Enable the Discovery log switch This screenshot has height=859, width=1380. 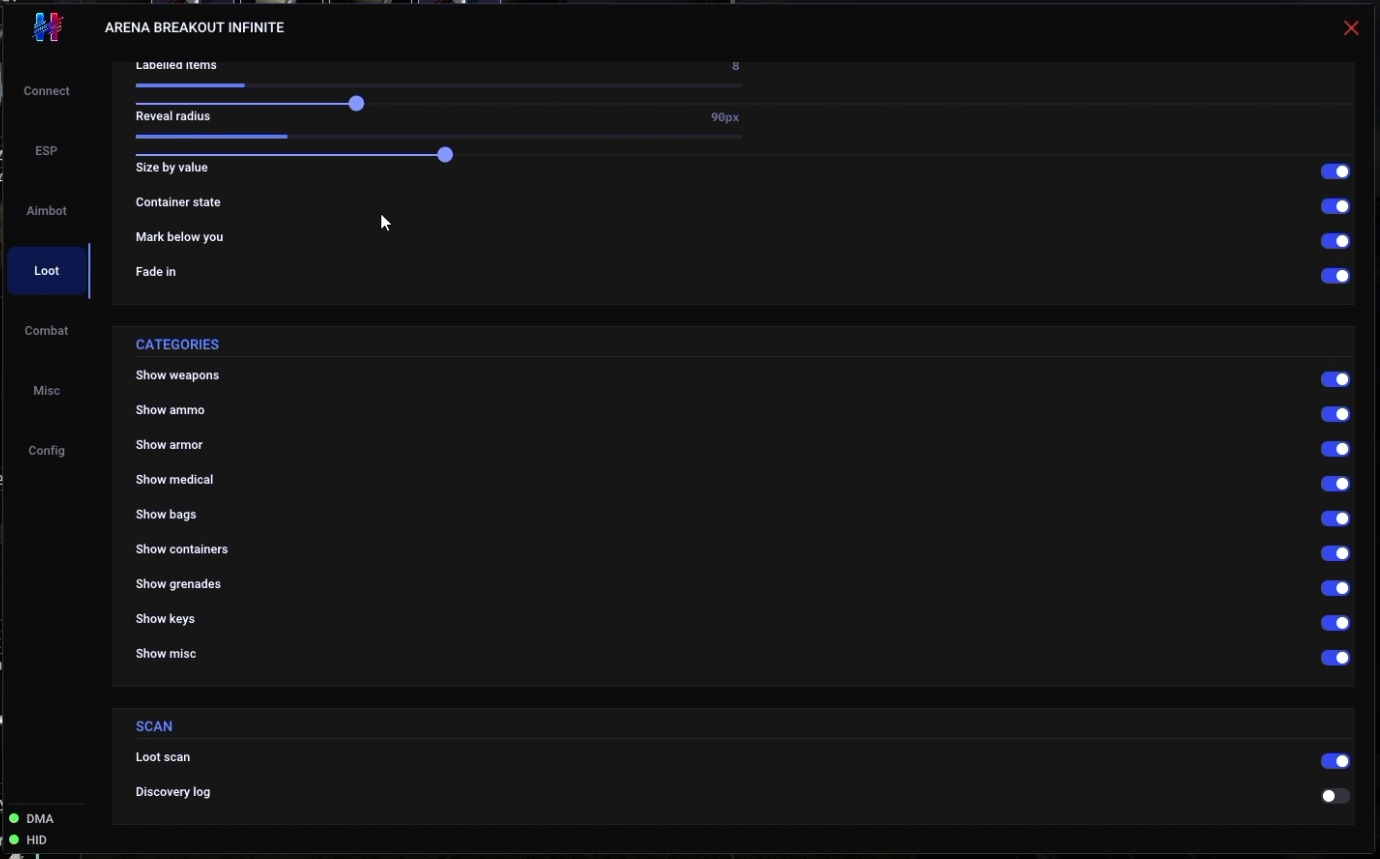click(x=1335, y=796)
